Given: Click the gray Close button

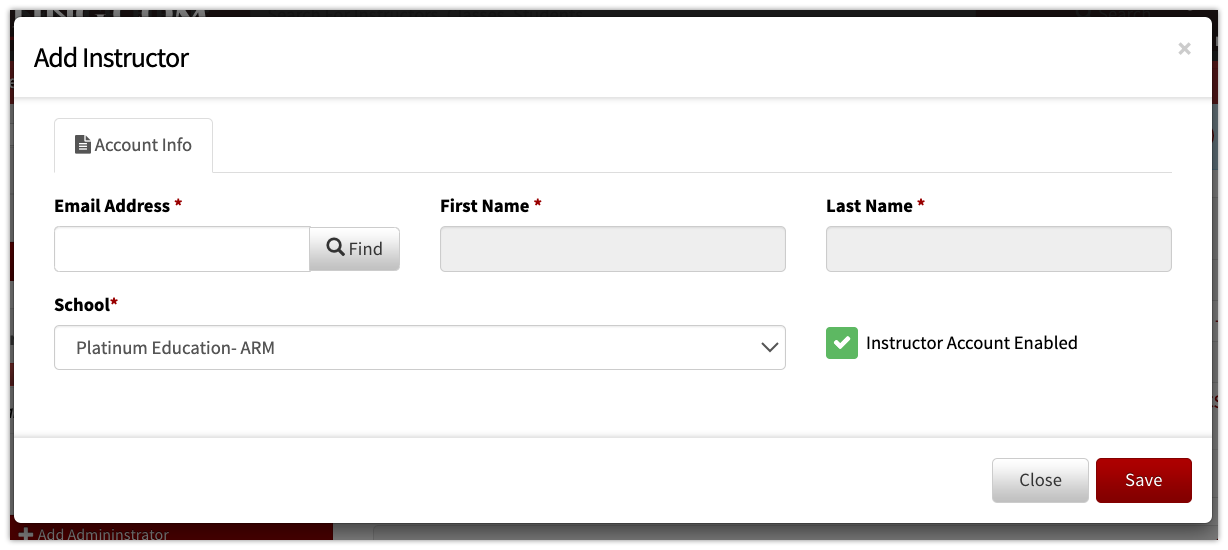Looking at the screenshot, I should (x=1040, y=480).
